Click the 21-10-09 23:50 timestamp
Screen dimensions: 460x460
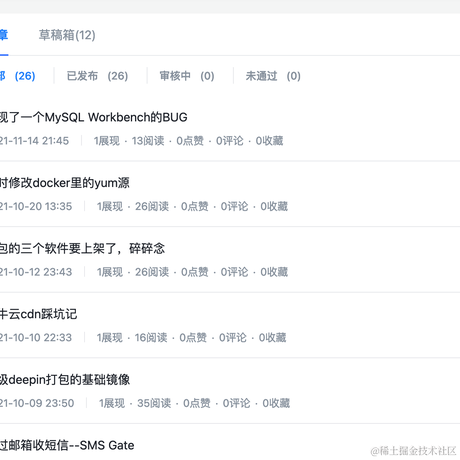tap(37, 403)
